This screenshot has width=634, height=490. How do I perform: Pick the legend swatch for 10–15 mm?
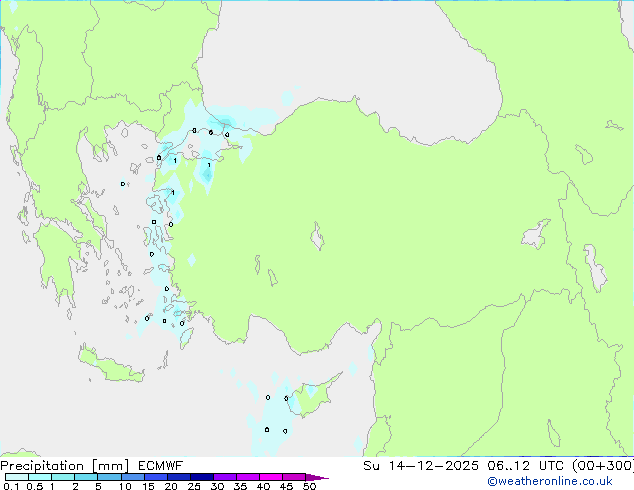(133, 477)
